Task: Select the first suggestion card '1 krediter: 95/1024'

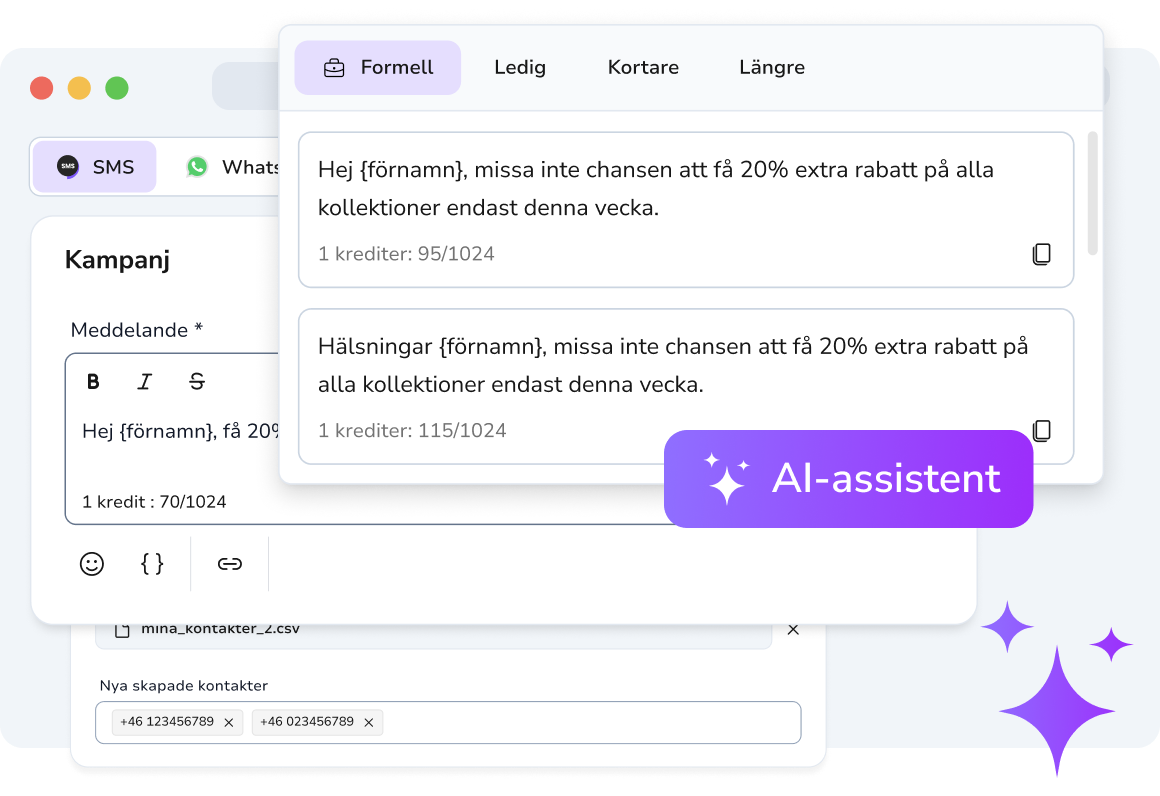Action: (x=686, y=209)
